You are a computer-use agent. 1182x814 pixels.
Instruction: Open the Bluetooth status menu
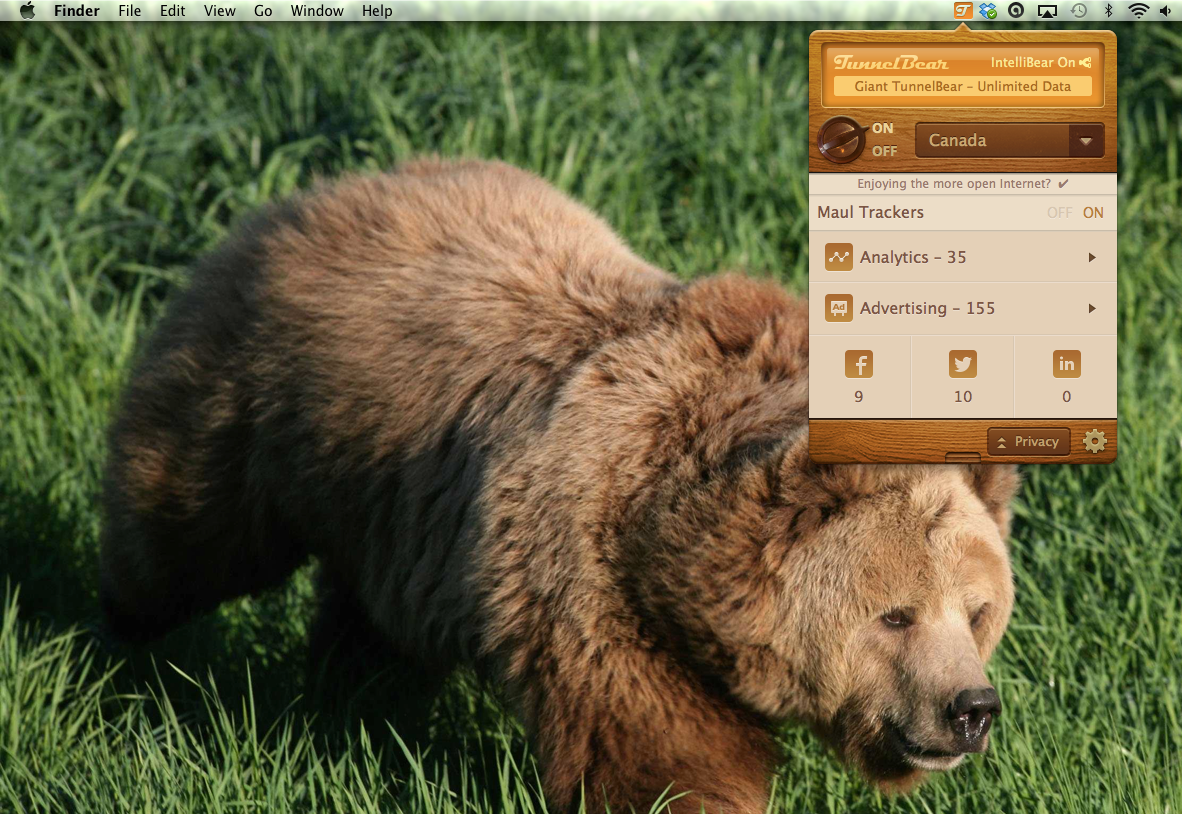point(1109,11)
